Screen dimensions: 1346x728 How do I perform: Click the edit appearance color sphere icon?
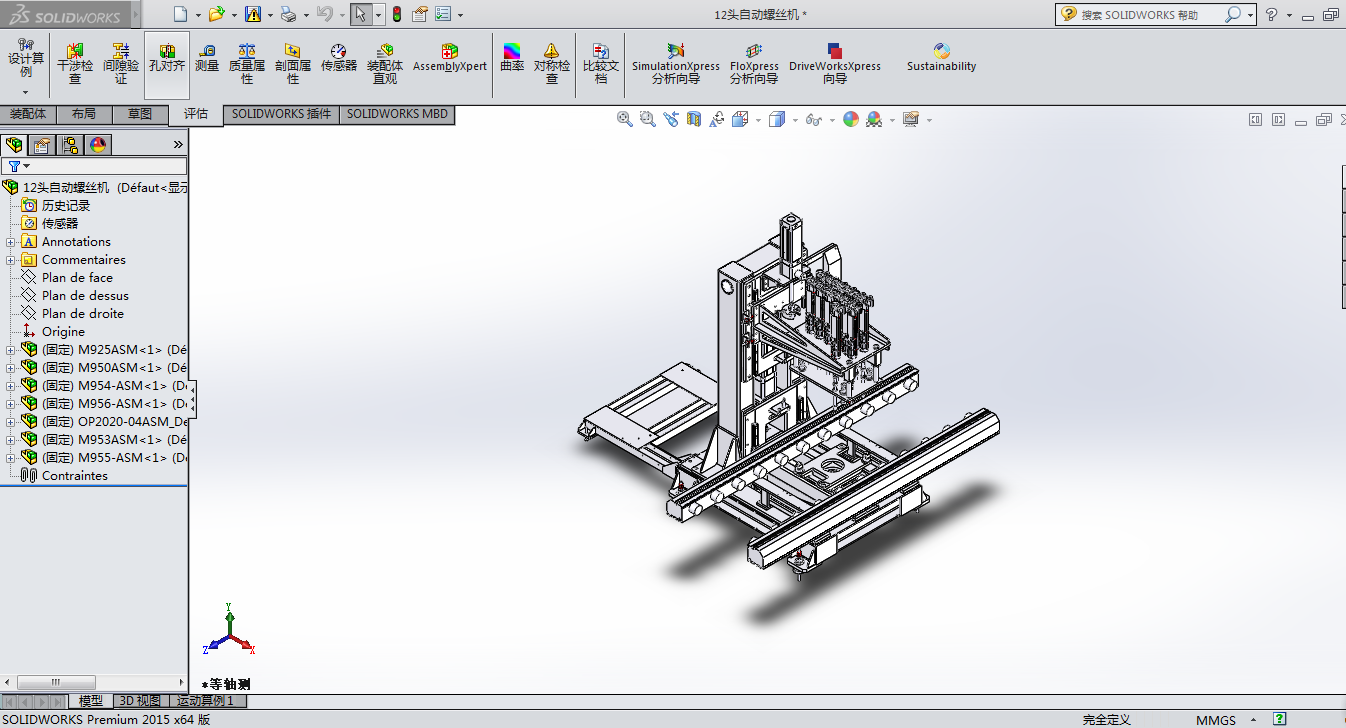click(x=850, y=120)
